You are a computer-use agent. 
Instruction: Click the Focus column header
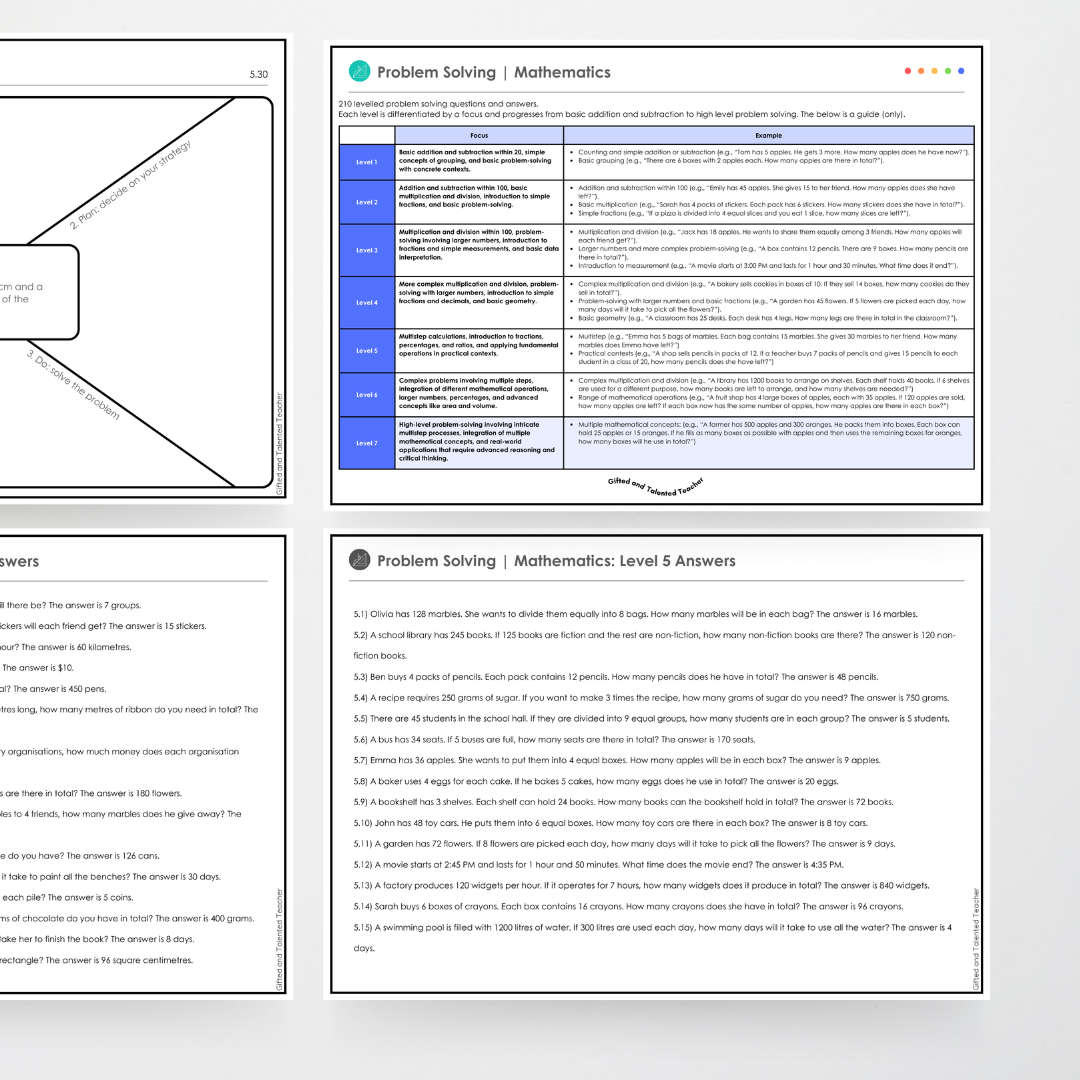479,135
